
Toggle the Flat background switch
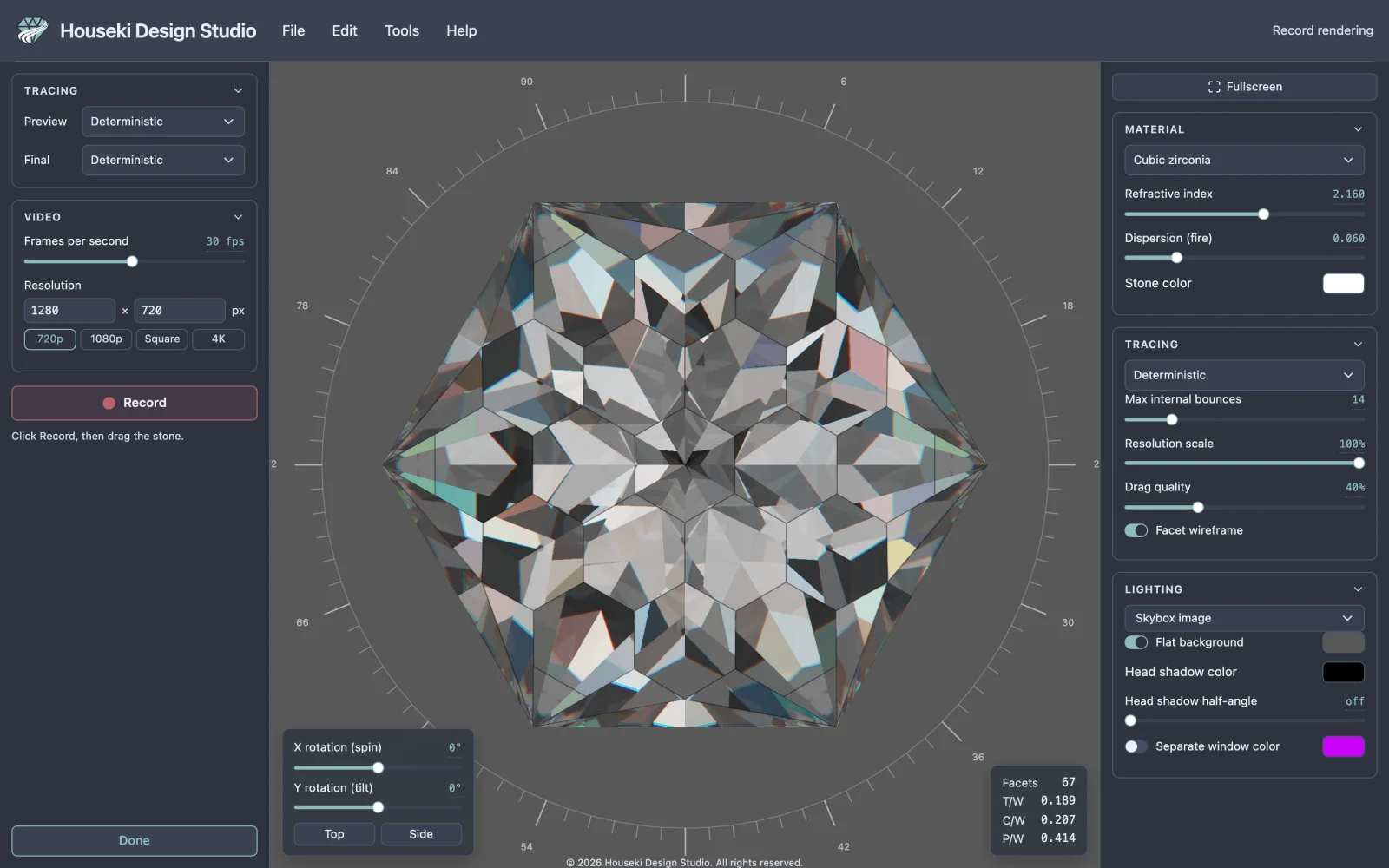(1136, 642)
